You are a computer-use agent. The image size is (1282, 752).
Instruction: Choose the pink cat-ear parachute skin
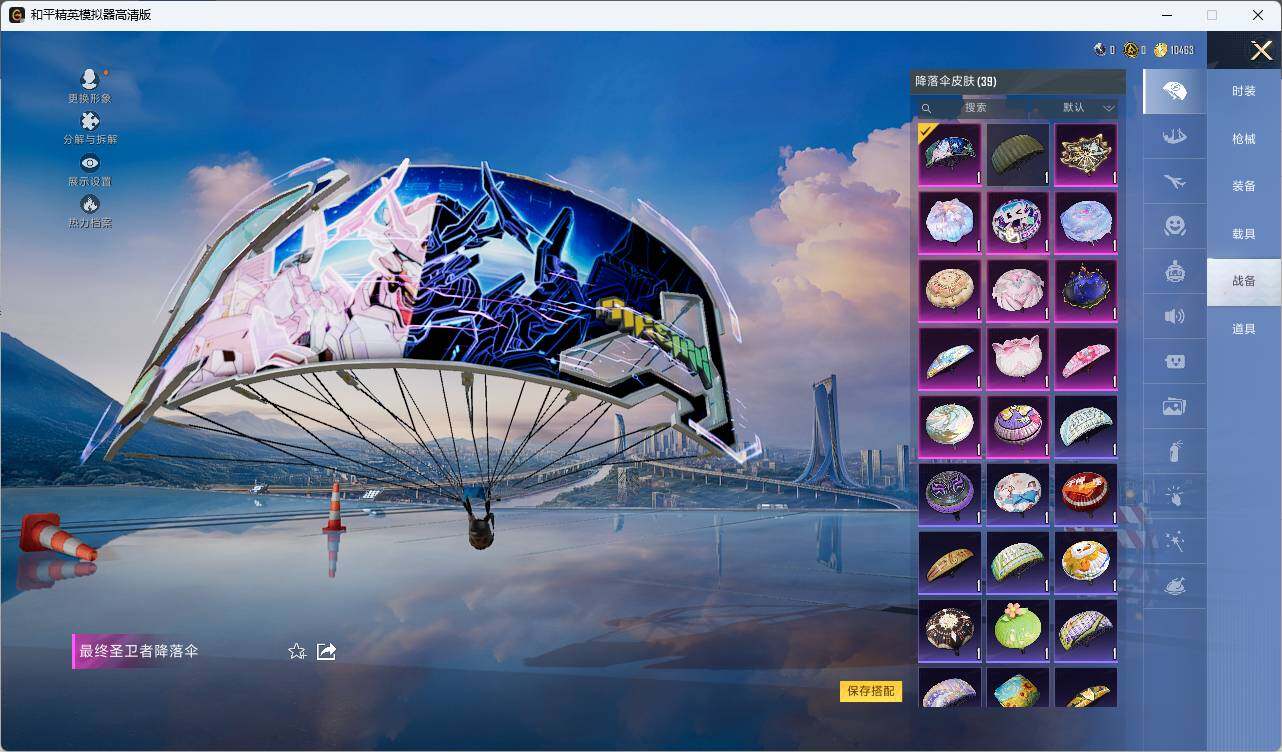(1018, 358)
